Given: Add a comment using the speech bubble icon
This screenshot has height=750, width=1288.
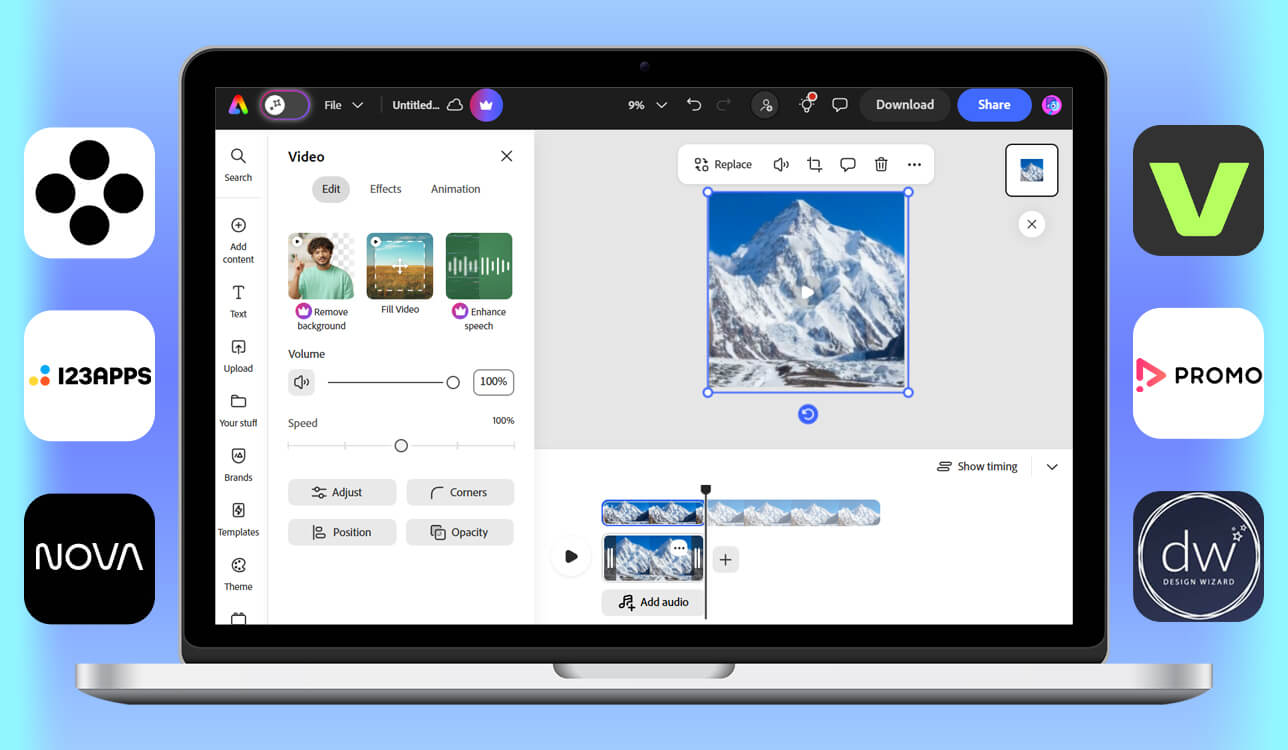Looking at the screenshot, I should (x=847, y=164).
